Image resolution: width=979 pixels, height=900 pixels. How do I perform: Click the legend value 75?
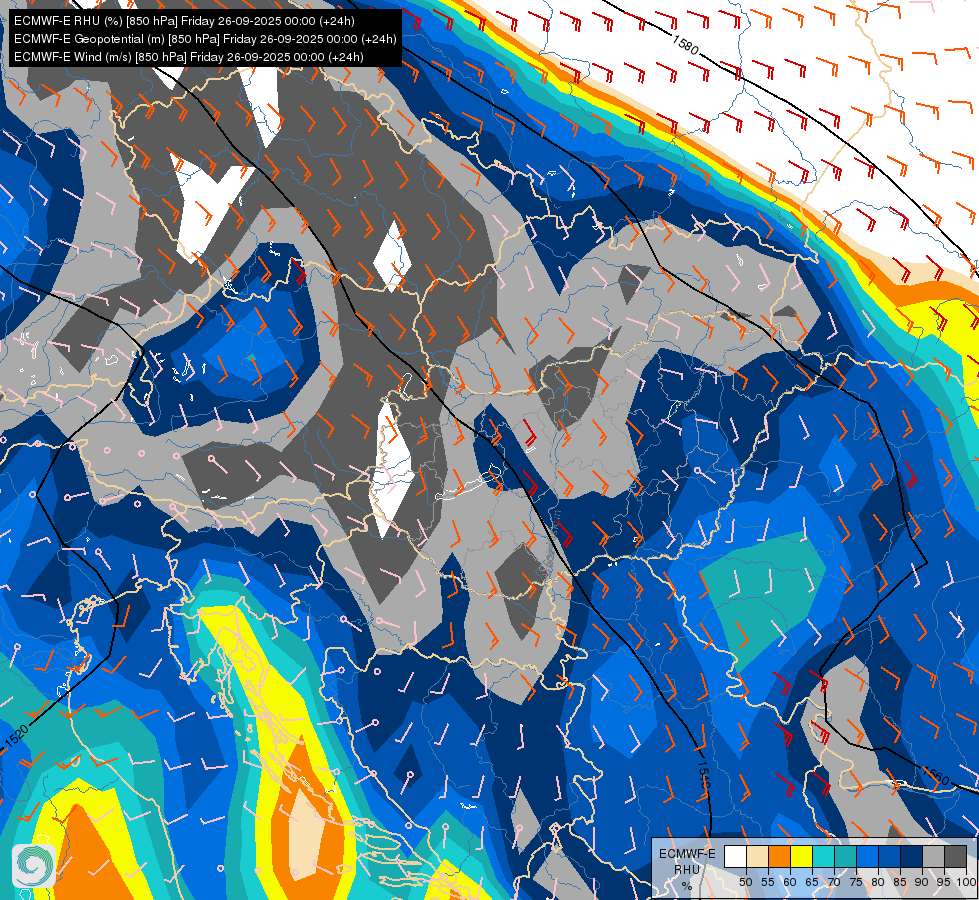pos(856,882)
